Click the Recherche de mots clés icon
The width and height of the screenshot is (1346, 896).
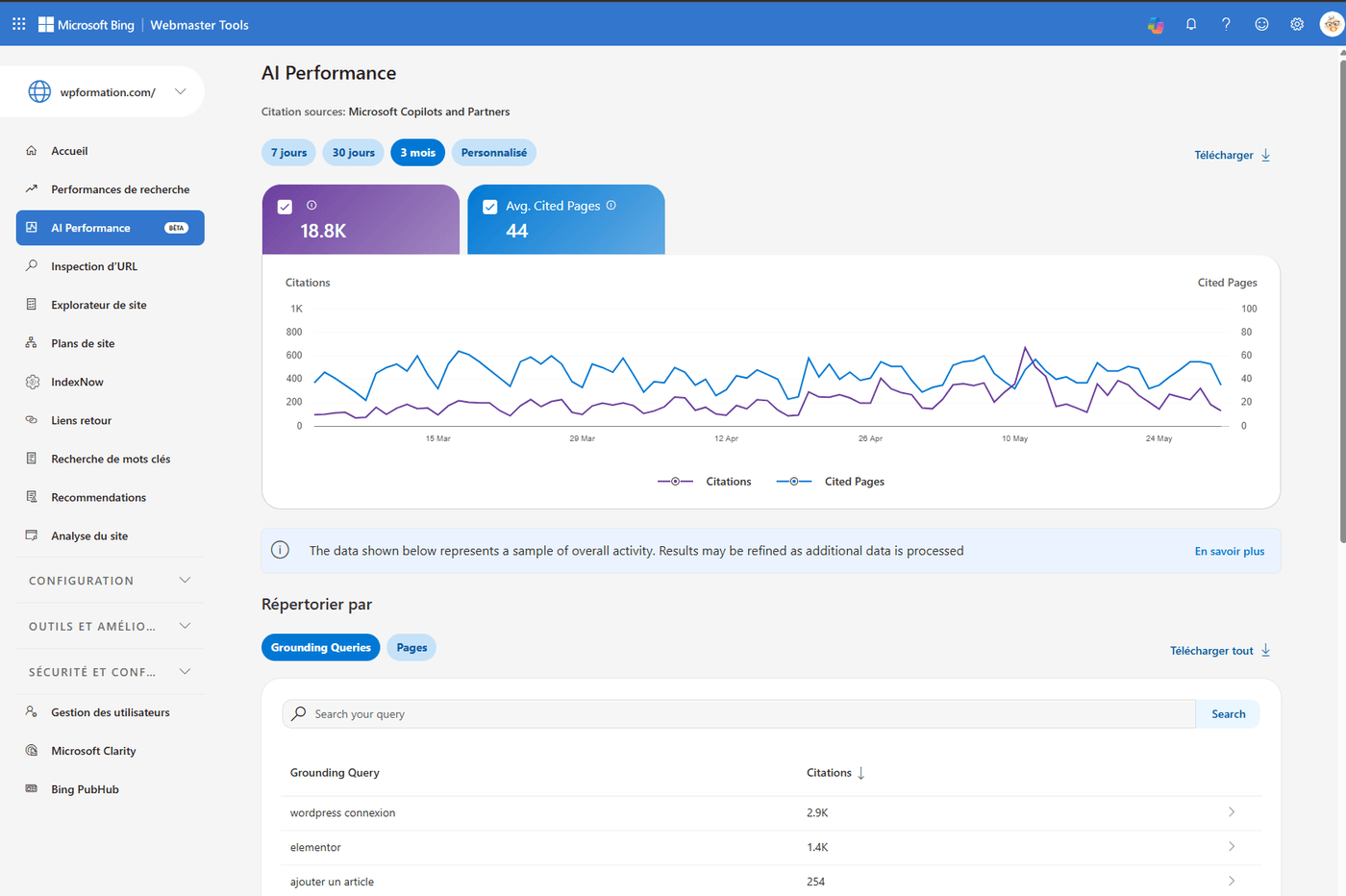32,459
